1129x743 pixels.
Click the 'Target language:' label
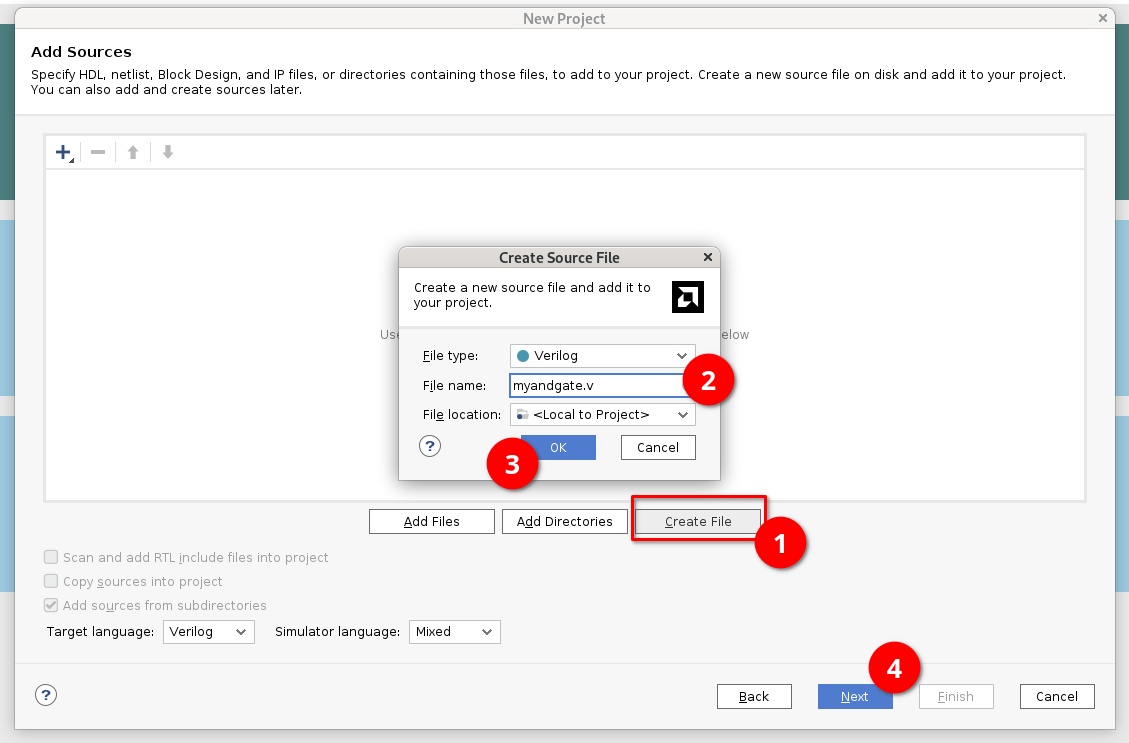tap(100, 632)
